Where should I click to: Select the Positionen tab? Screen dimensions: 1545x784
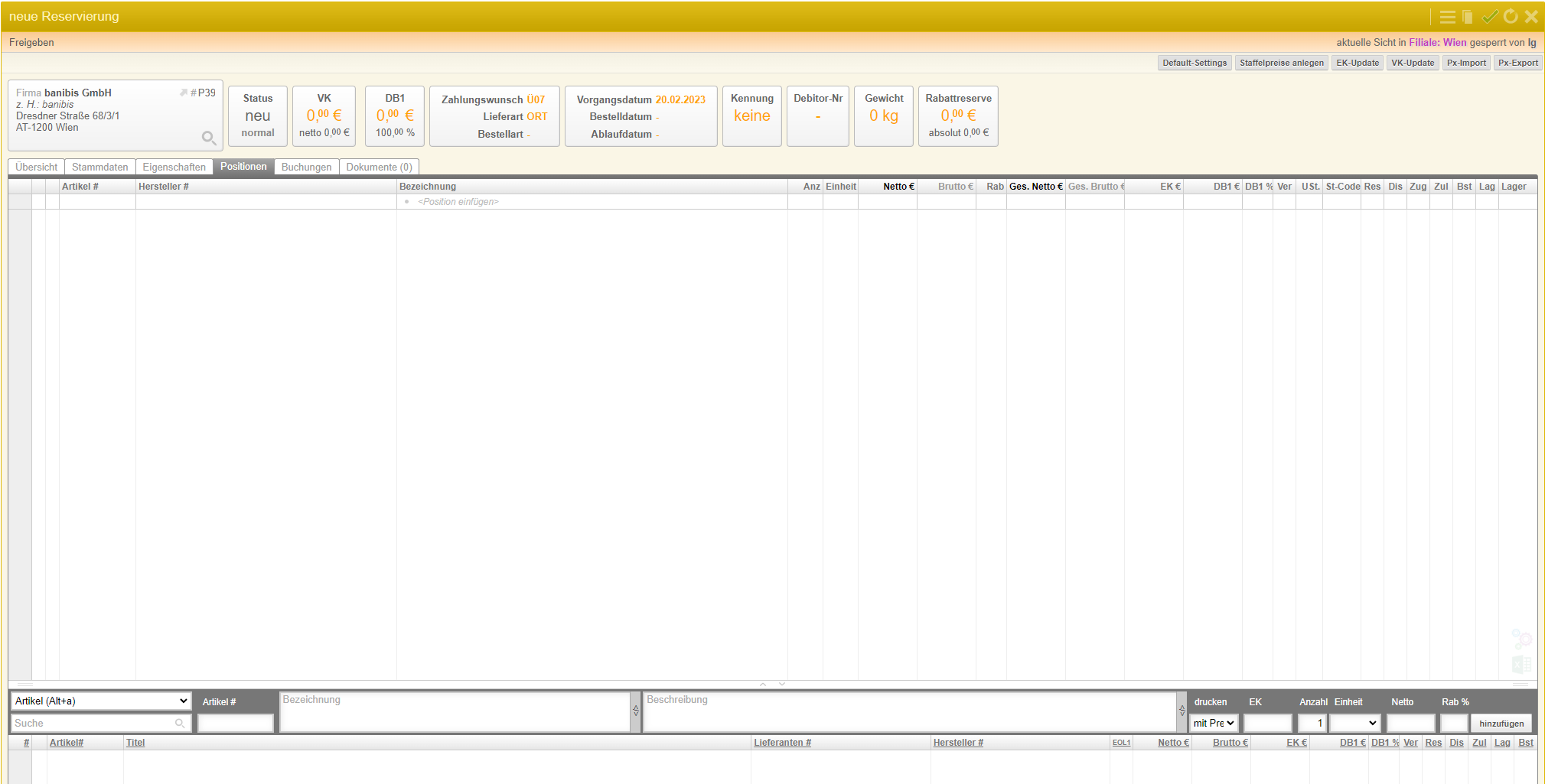tap(243, 166)
